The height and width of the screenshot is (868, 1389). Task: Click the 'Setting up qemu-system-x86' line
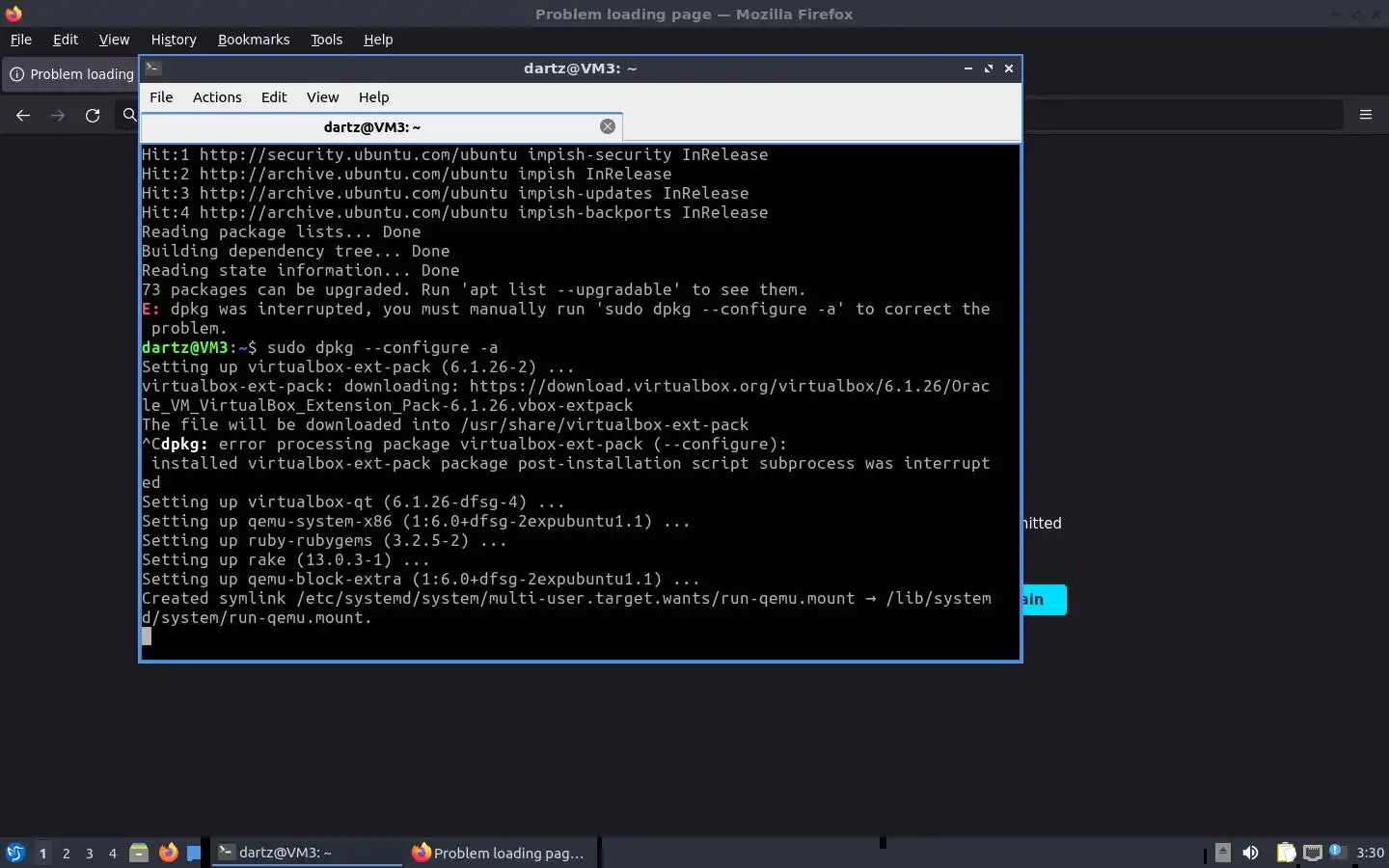[x=416, y=521]
